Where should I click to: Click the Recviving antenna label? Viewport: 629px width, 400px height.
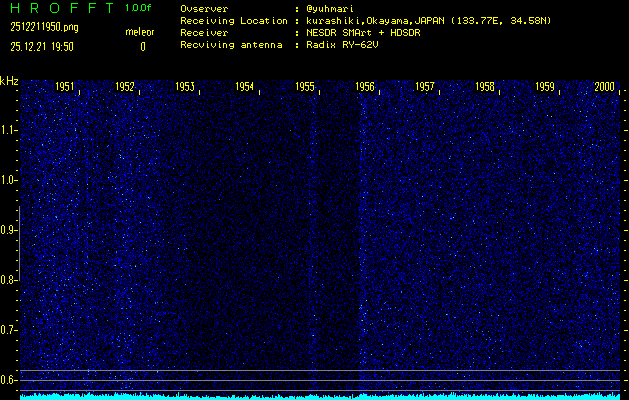[231, 45]
